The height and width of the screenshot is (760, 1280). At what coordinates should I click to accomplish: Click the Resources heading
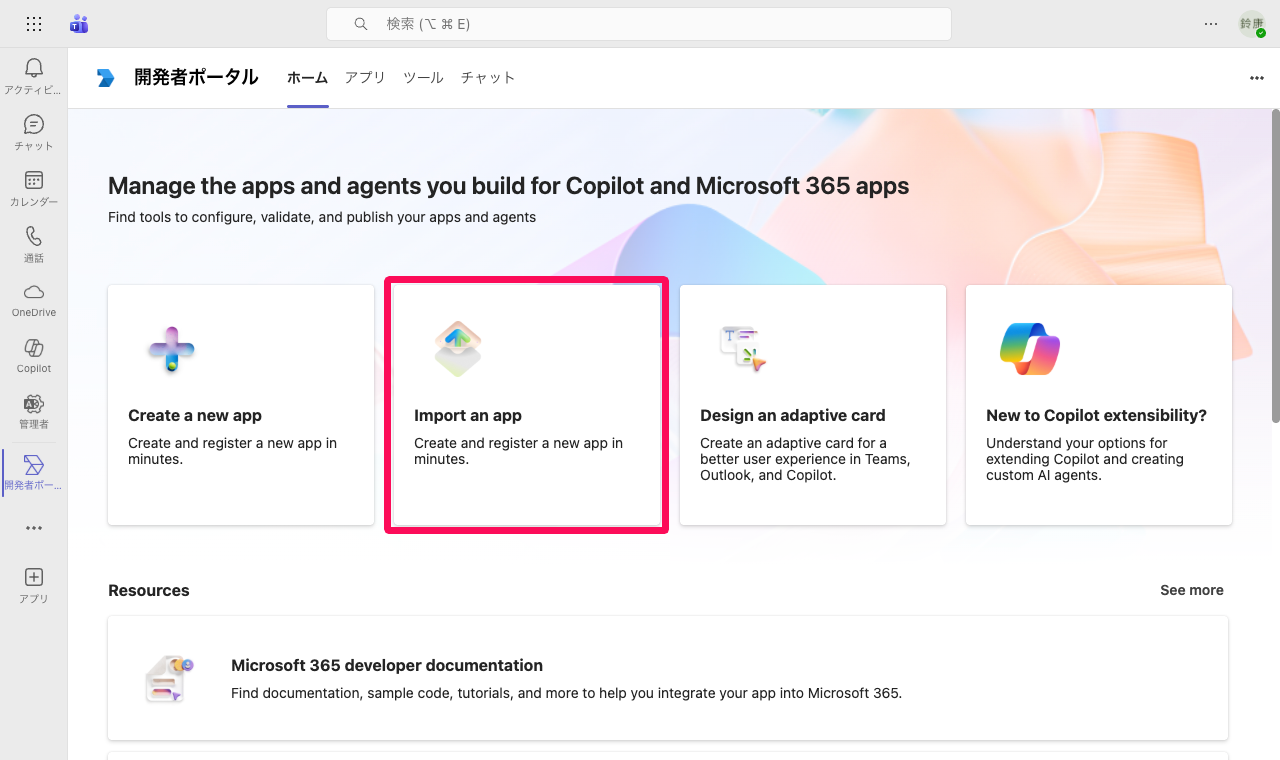pyautogui.click(x=149, y=590)
